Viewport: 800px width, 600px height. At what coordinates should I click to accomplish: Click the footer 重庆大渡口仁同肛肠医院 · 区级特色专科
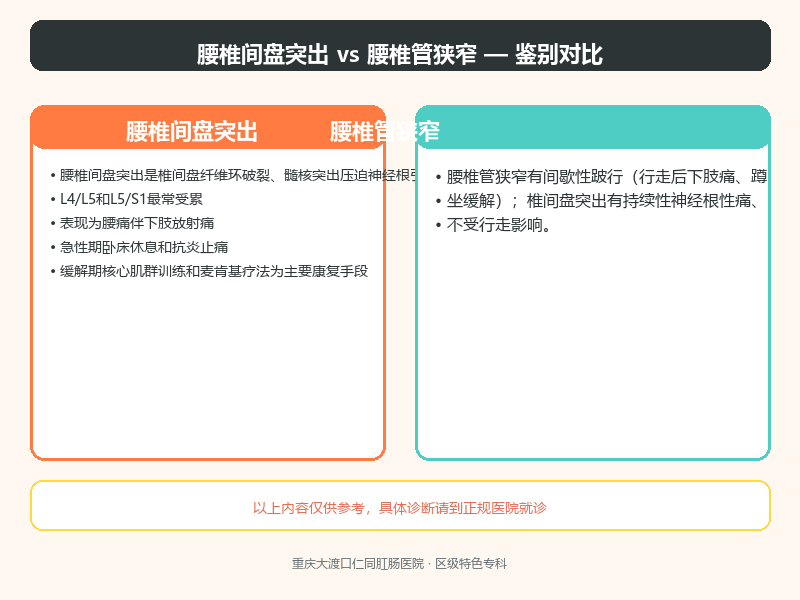399,564
